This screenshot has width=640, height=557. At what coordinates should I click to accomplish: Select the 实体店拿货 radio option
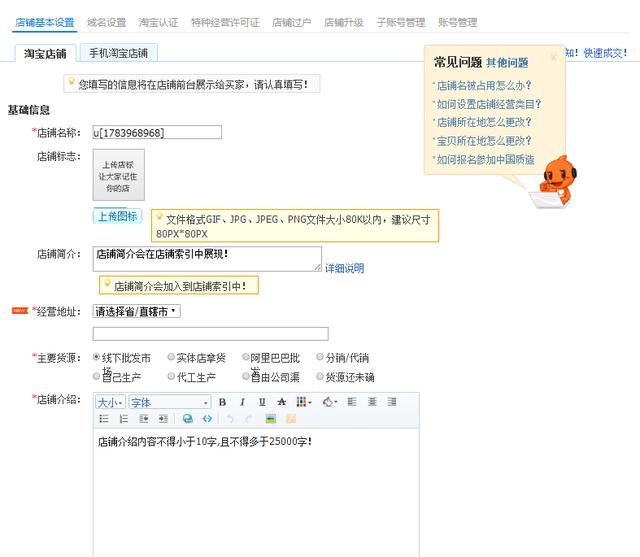[x=171, y=357]
